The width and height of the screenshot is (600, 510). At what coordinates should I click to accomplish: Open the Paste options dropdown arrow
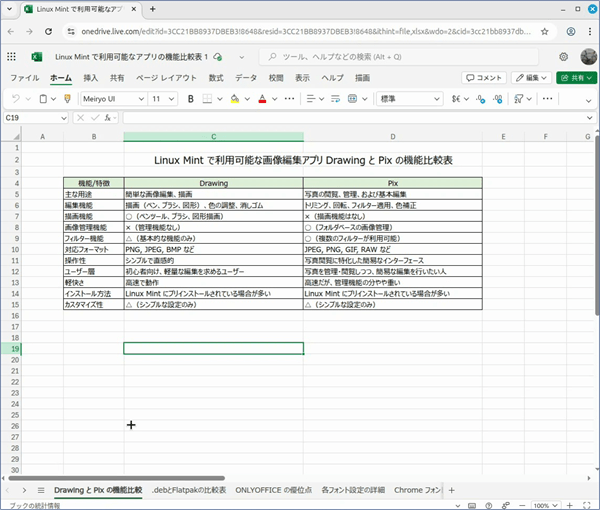point(53,99)
